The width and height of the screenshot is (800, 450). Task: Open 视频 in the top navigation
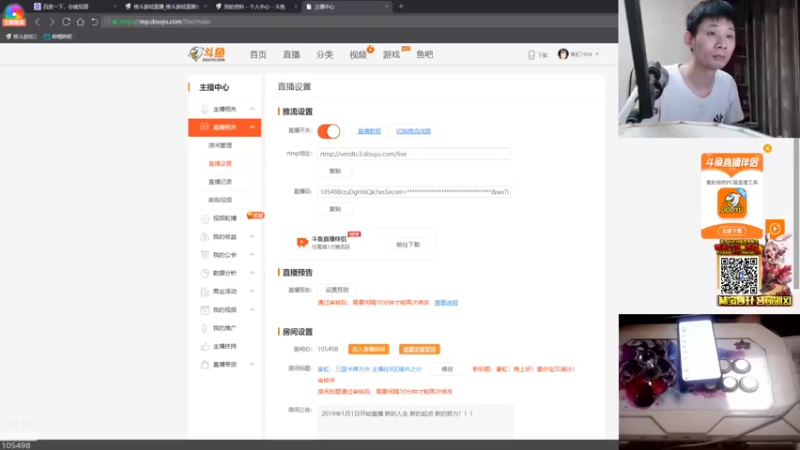pyautogui.click(x=358, y=55)
